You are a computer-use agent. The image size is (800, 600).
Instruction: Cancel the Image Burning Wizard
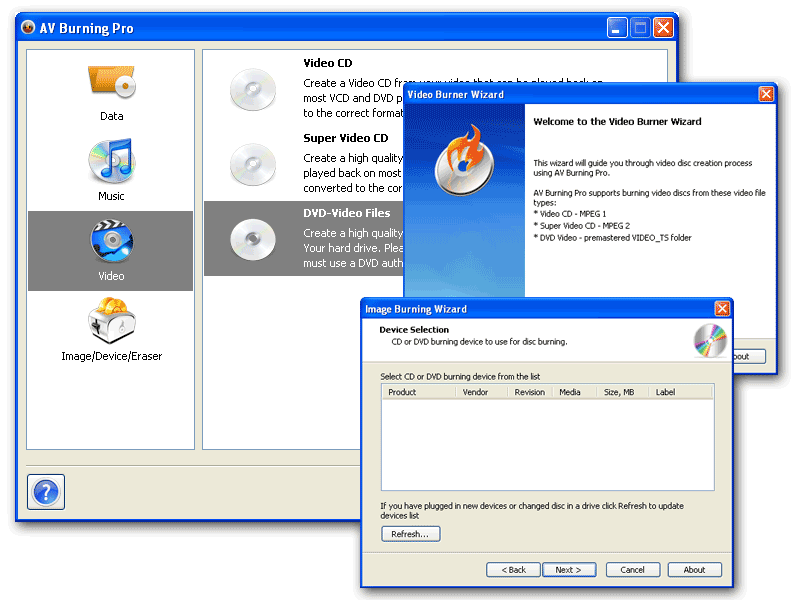[x=633, y=569]
